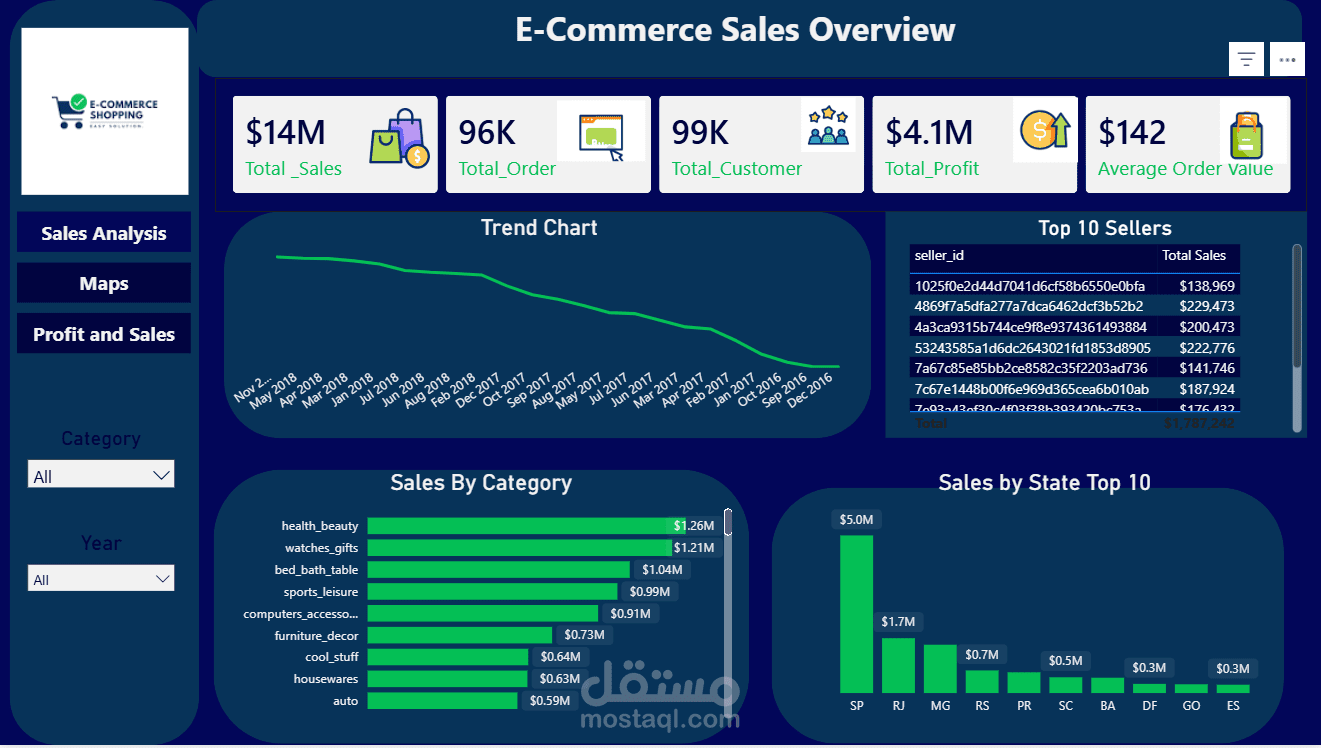Click the filter icon at top right

pos(1246,59)
